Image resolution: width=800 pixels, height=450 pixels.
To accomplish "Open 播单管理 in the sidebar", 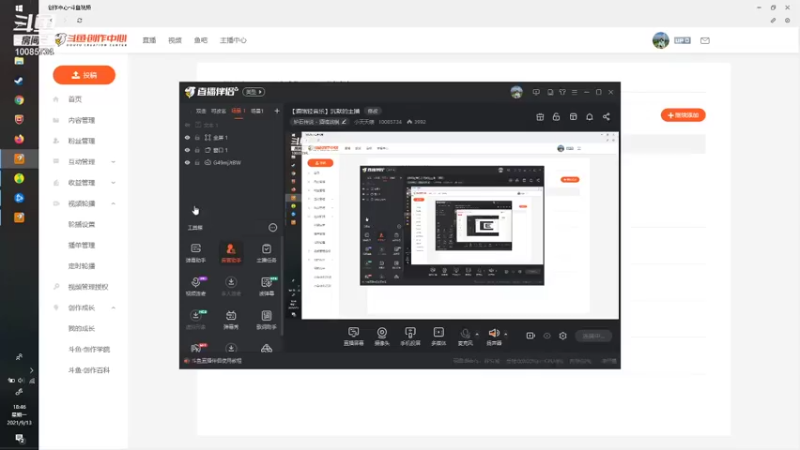I will [x=82, y=245].
